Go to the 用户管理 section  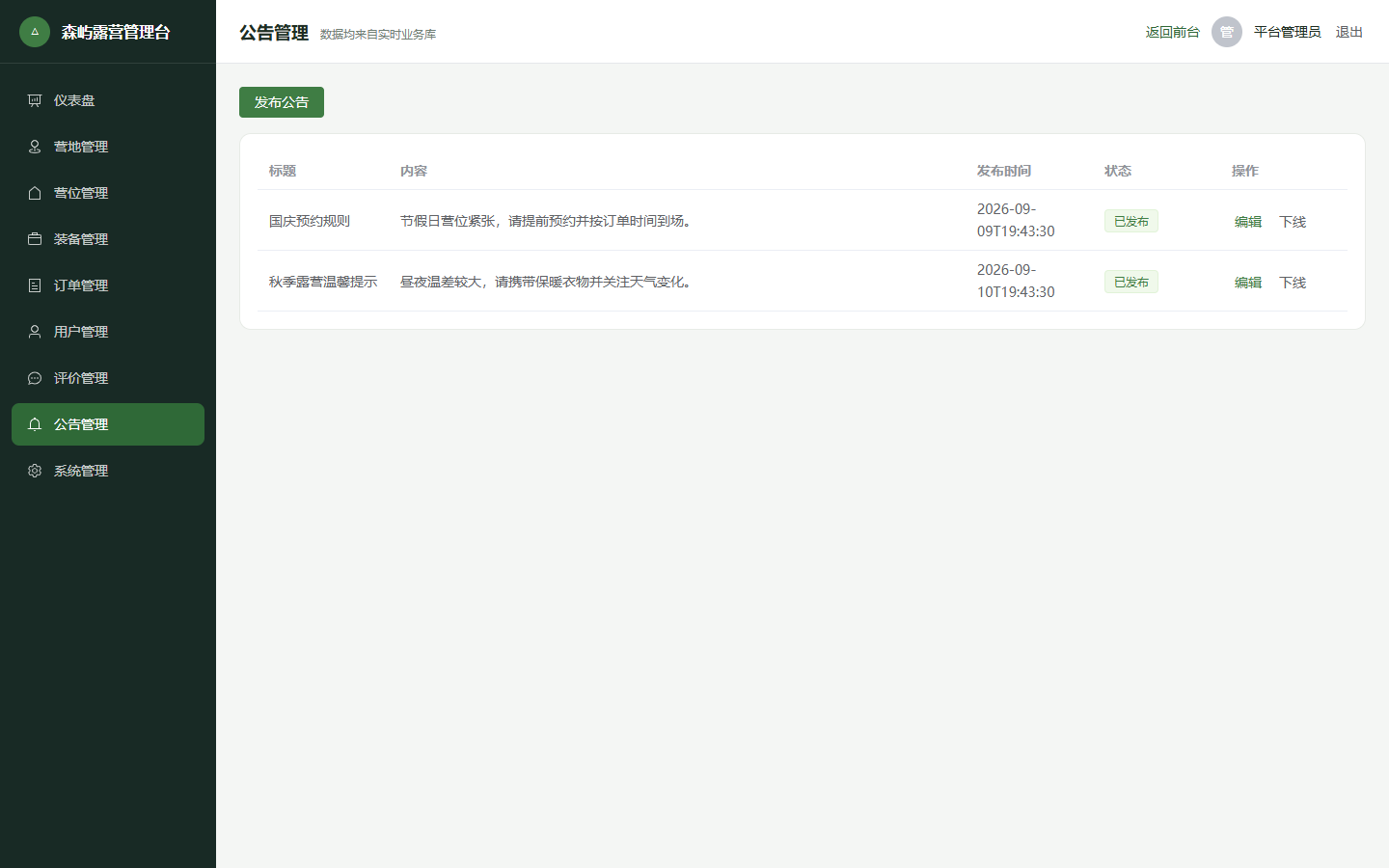tap(108, 332)
